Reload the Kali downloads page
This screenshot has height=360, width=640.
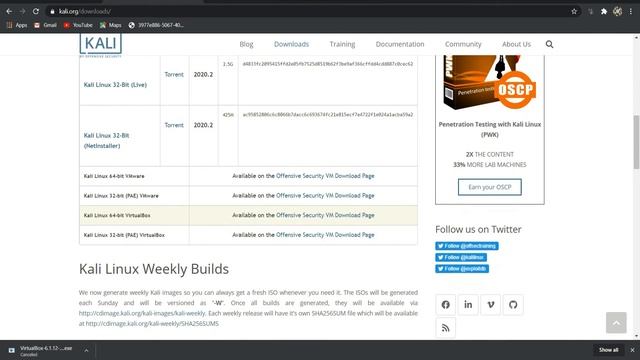point(36,11)
